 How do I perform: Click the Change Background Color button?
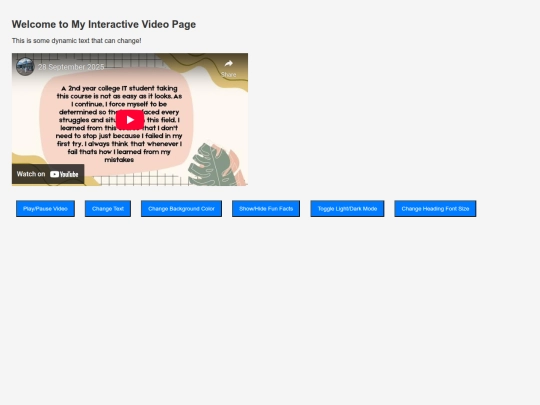pos(181,209)
